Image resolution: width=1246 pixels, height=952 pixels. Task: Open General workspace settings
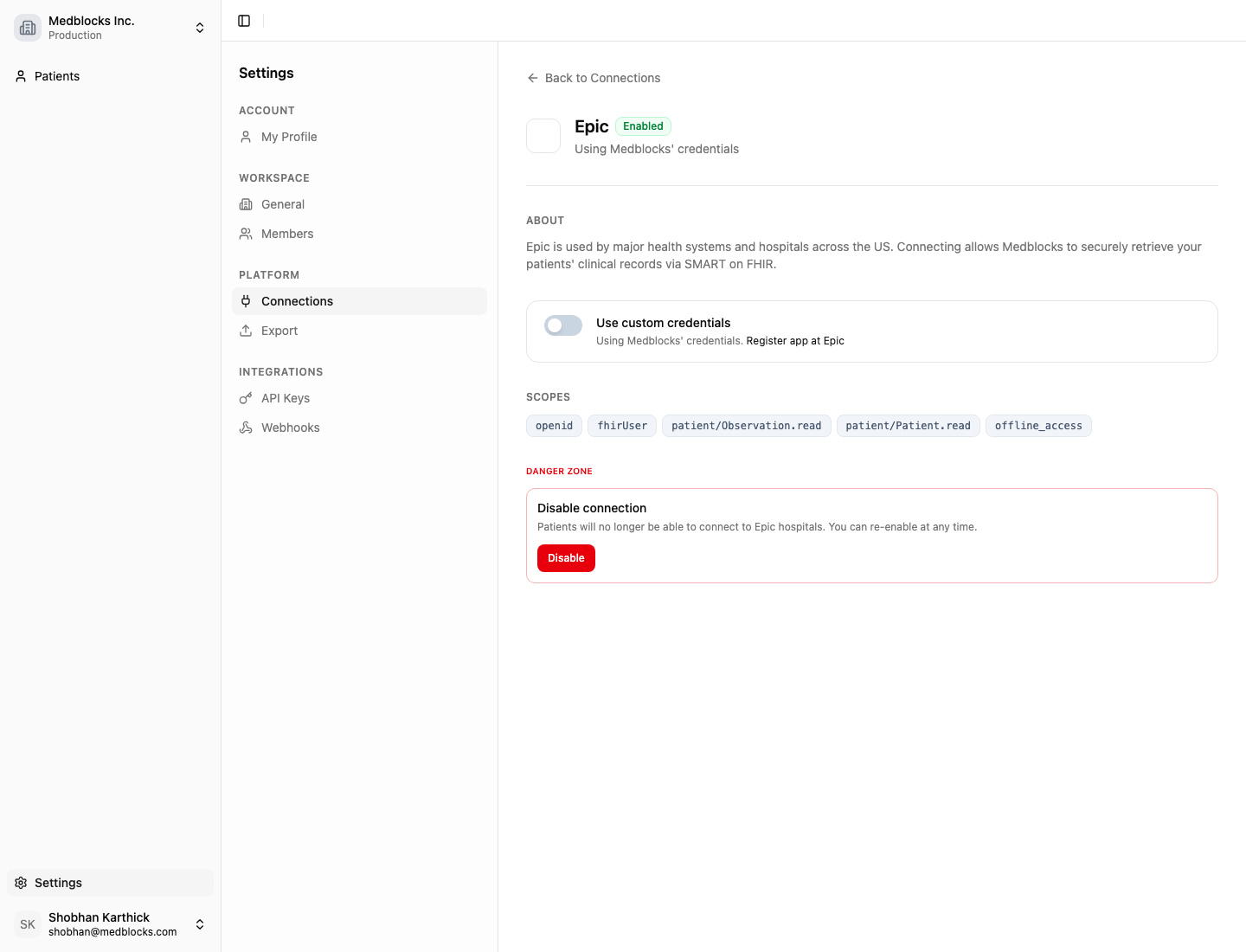point(359,204)
